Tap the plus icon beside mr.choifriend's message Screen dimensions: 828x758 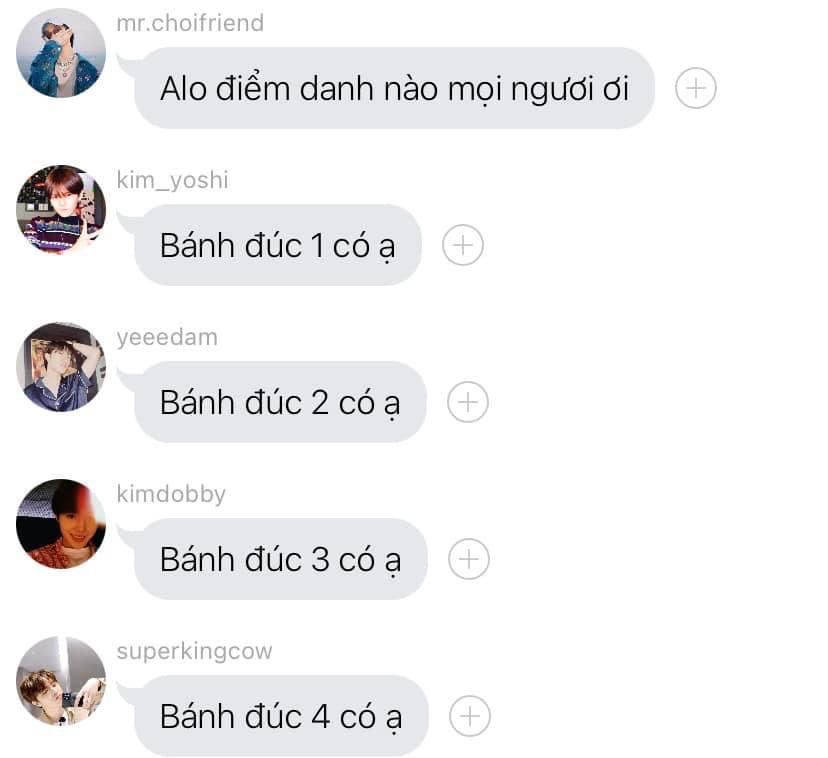695,88
